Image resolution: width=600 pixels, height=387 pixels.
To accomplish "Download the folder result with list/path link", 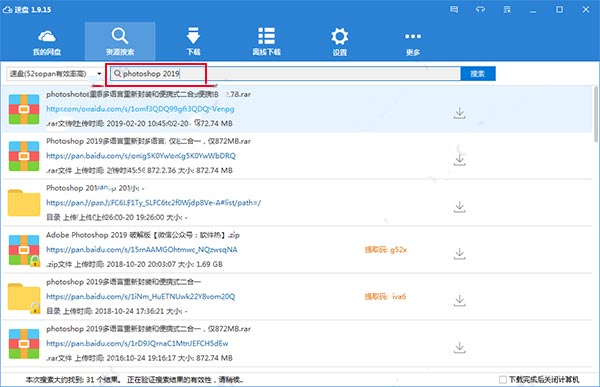I will click(x=460, y=207).
